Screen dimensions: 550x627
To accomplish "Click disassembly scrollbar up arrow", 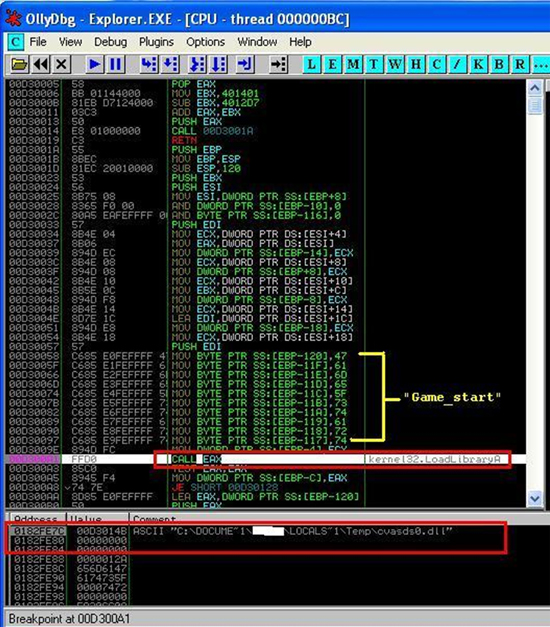I will pyautogui.click(x=535, y=88).
